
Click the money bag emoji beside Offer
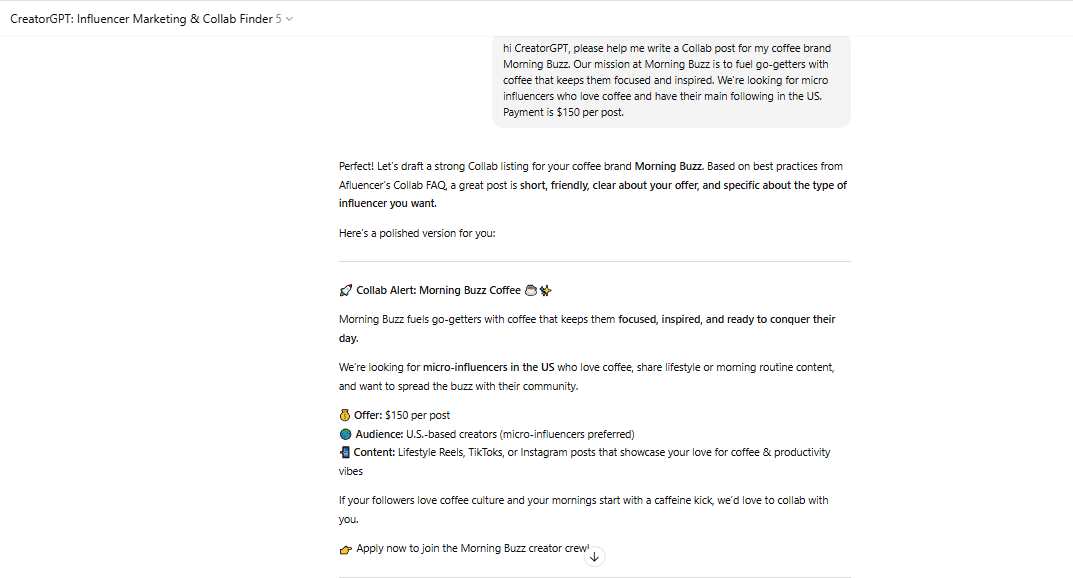click(x=345, y=415)
